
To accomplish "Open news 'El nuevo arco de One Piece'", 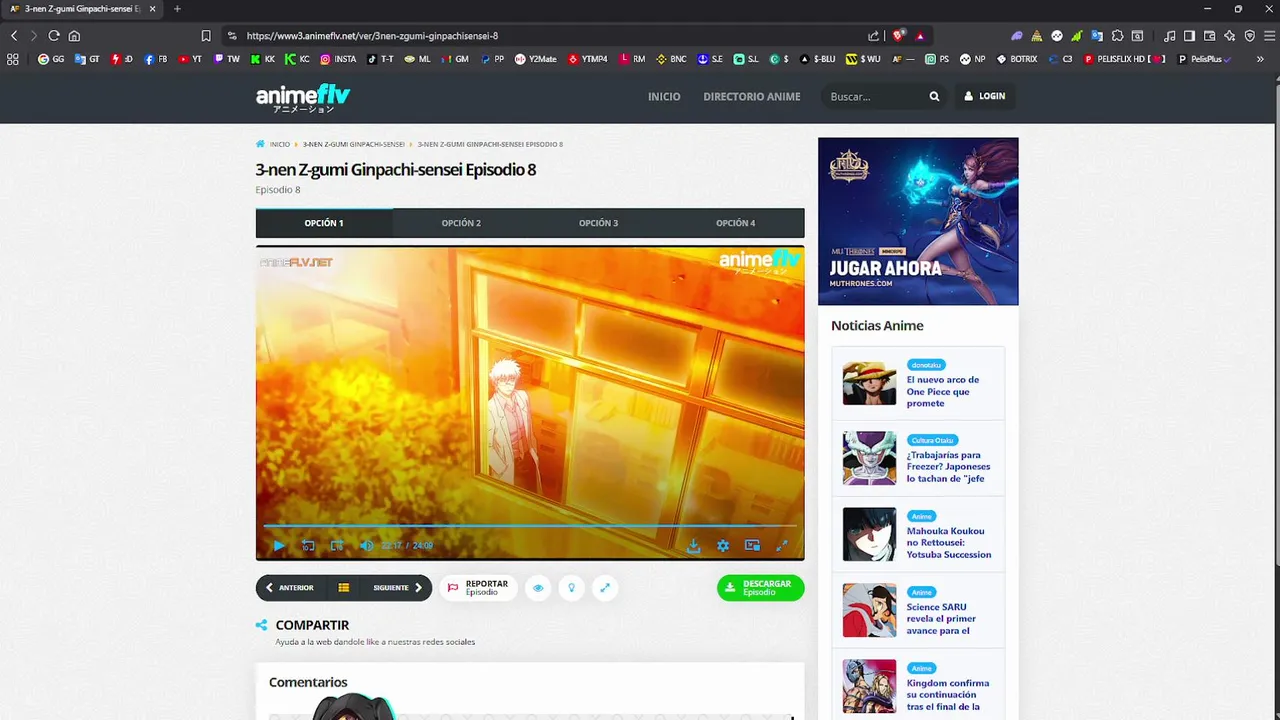I will pyautogui.click(x=943, y=391).
